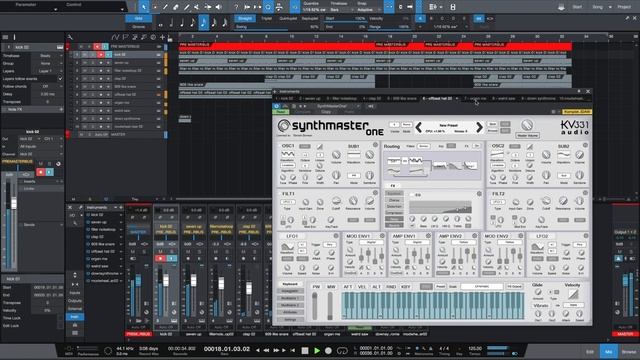The width and height of the screenshot is (640, 360).
Task: Open the Group dropdown in inspector
Action: (x=48, y=63)
